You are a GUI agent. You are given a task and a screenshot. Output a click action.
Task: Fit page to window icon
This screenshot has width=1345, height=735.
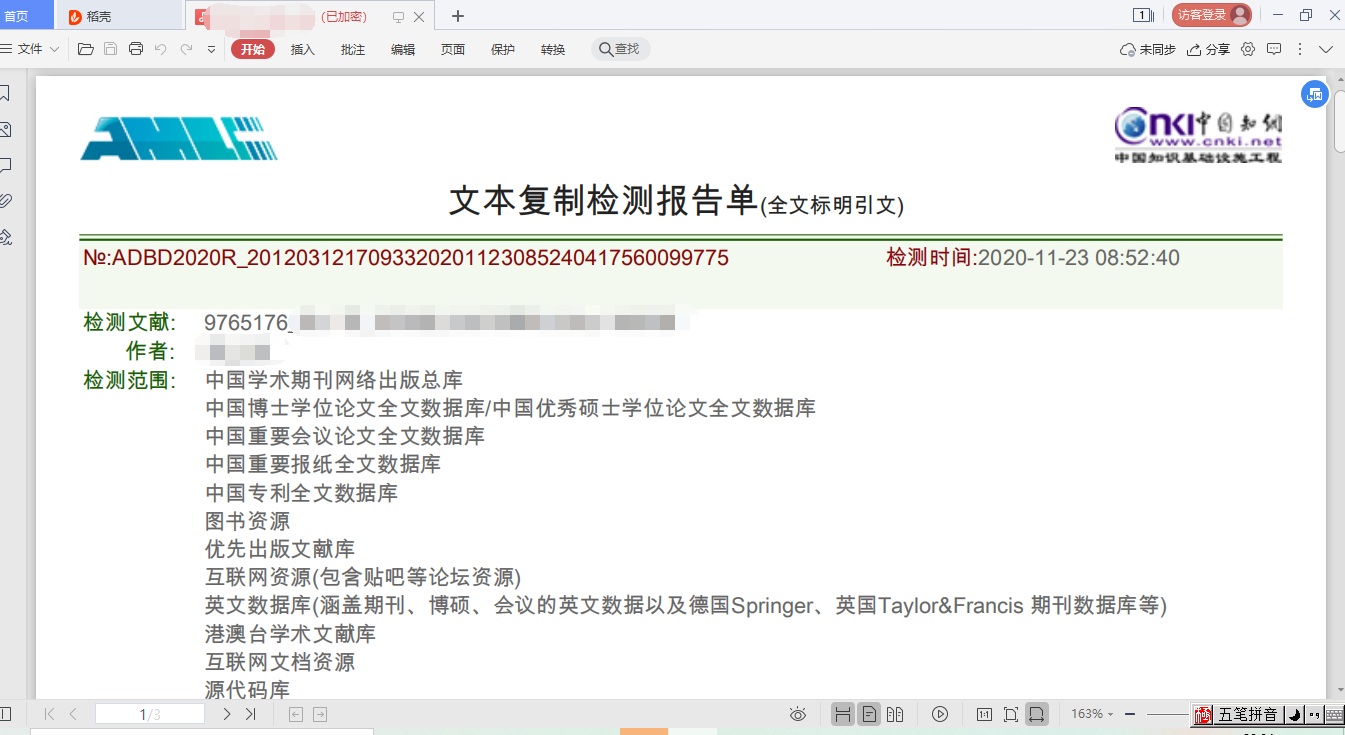click(1010, 714)
